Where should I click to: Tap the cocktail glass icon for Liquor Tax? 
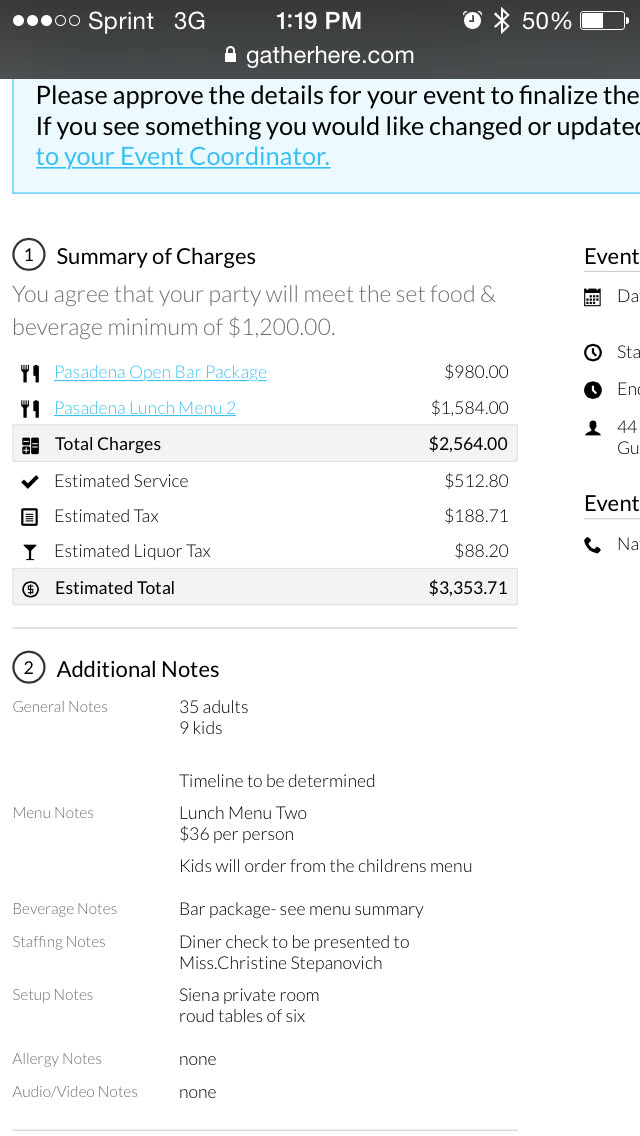30,552
